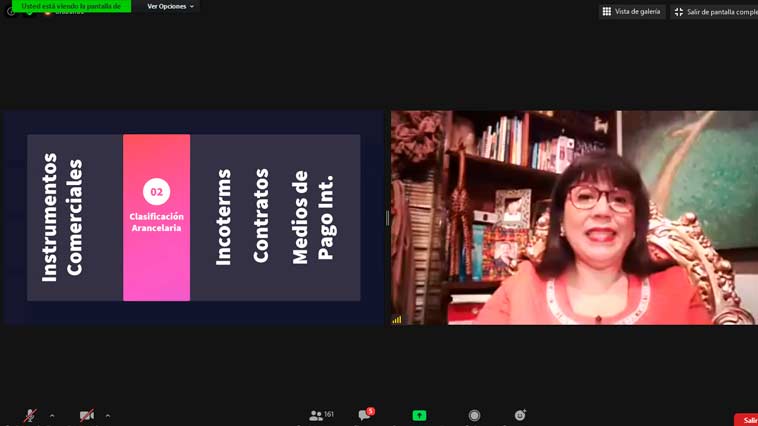Screen dimensions: 758x426
Task: Click the 02 circle on the slide
Action: [157, 191]
